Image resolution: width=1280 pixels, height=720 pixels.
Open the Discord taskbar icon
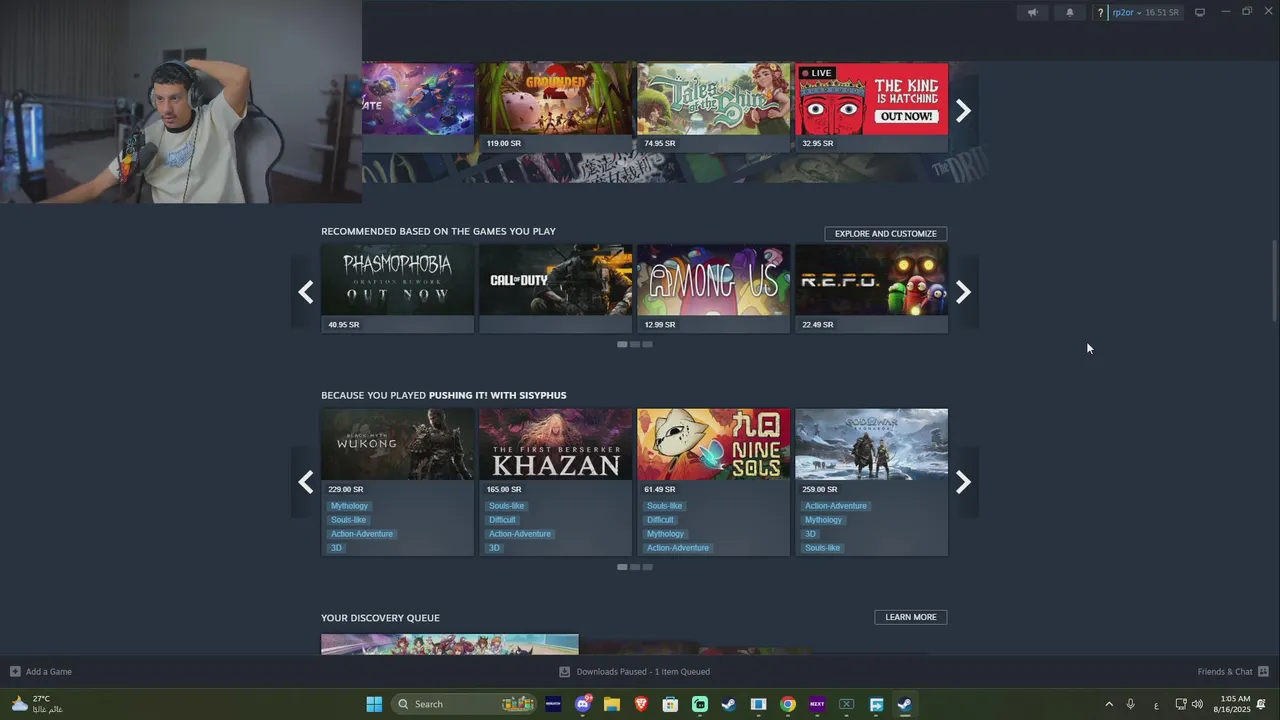(x=583, y=704)
